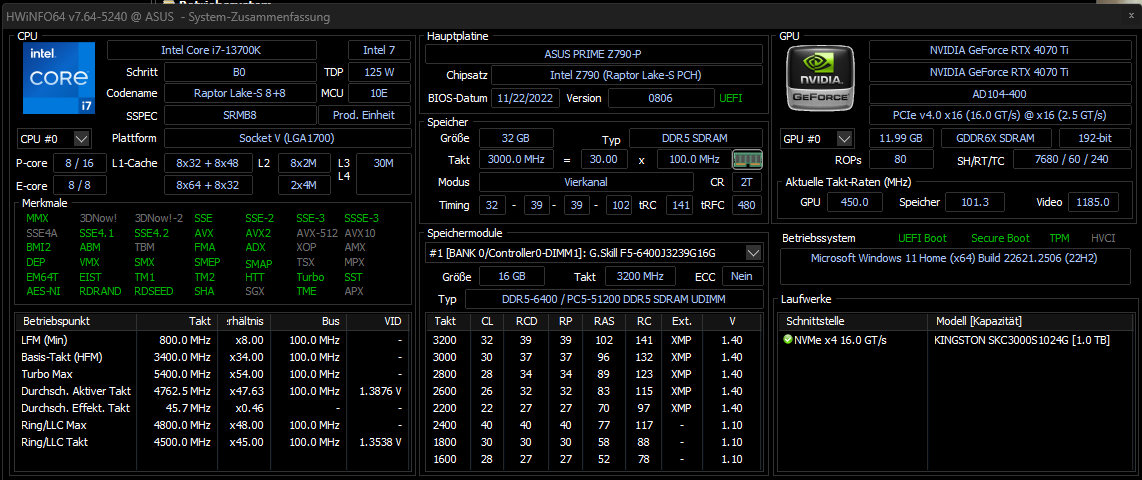
Task: Click the VID column header
Action: pyautogui.click(x=379, y=321)
